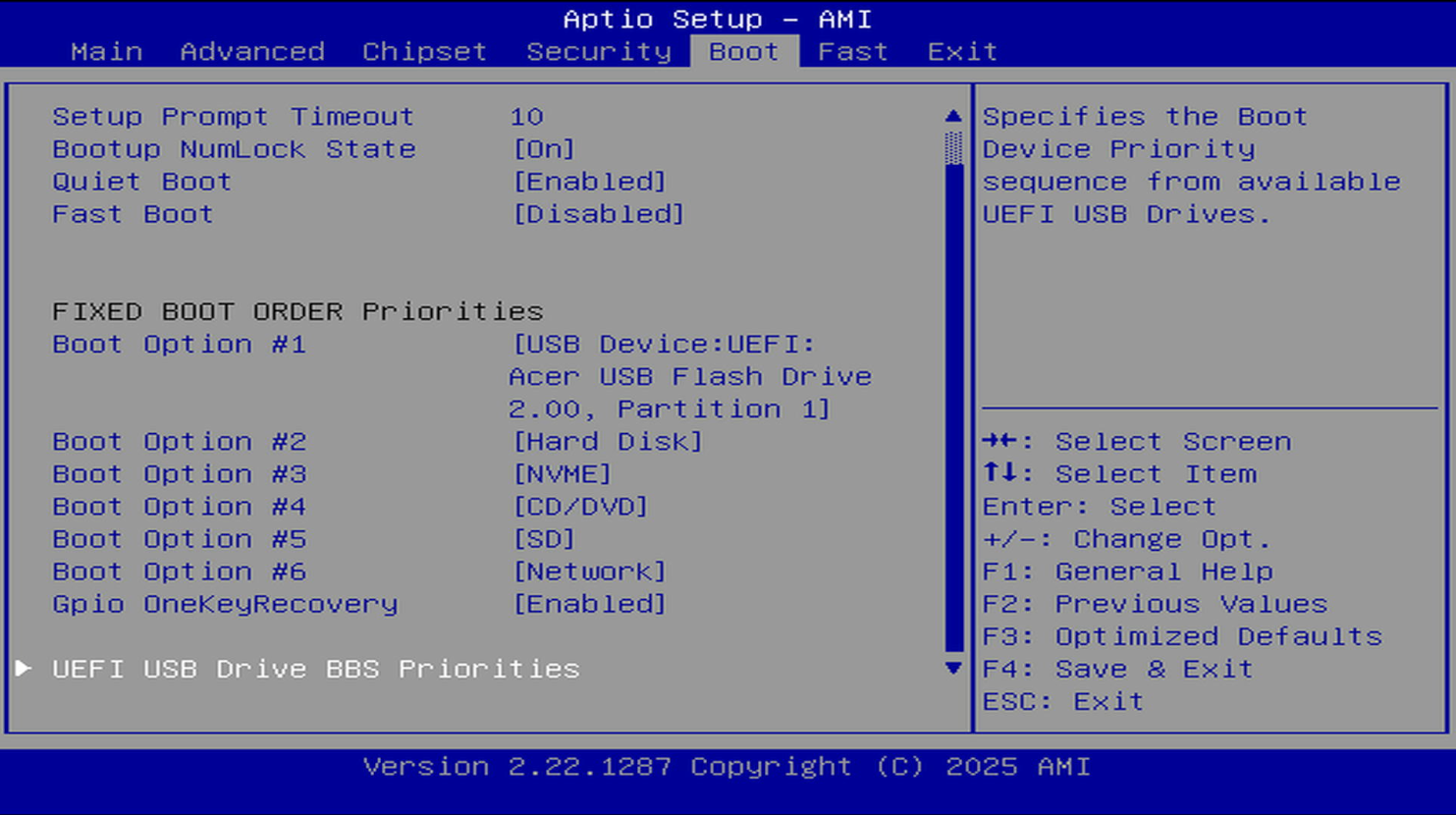Select the Boot Option #5 label

pos(180,539)
